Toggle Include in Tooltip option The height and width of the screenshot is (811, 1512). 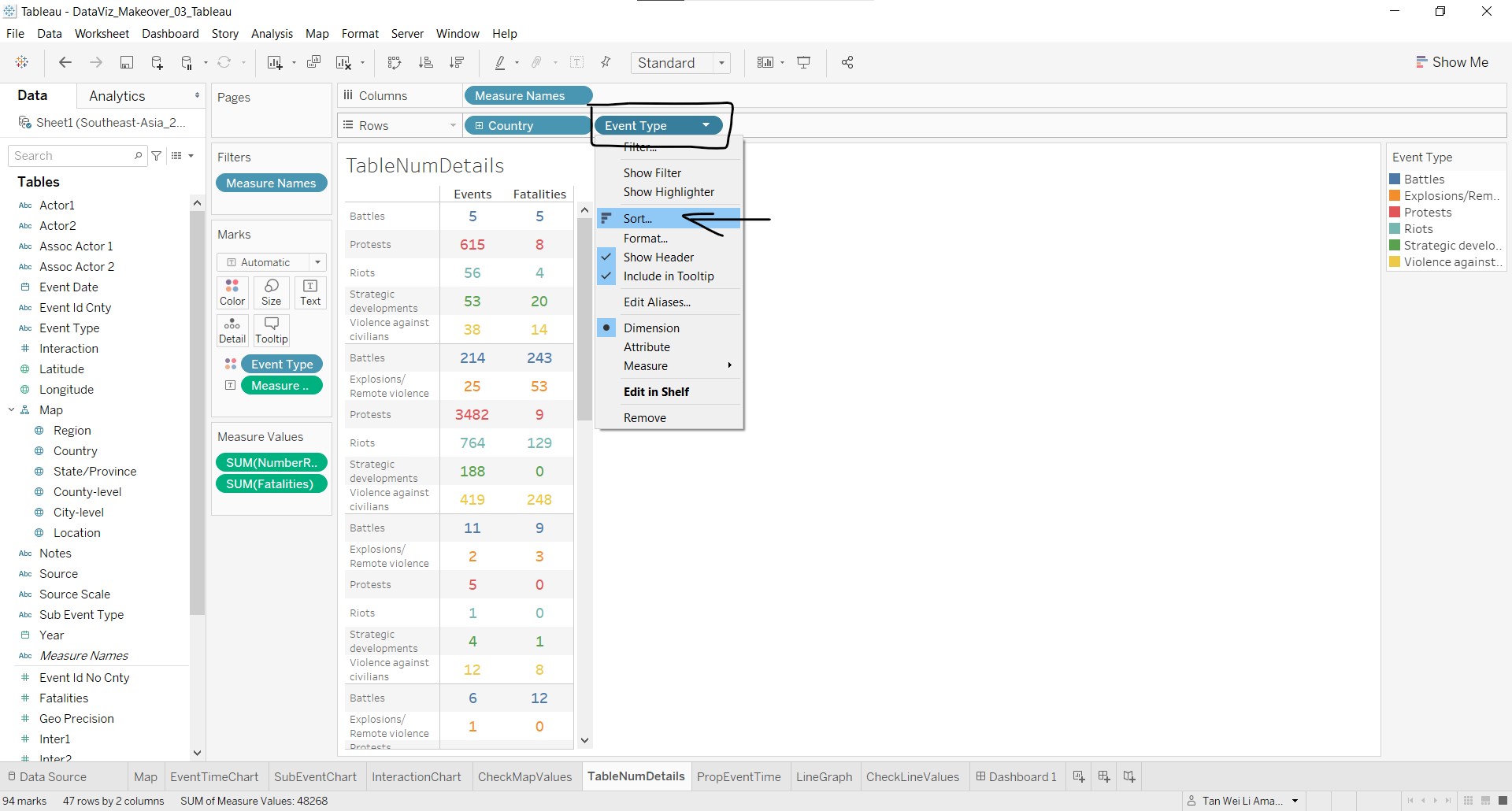pos(668,276)
